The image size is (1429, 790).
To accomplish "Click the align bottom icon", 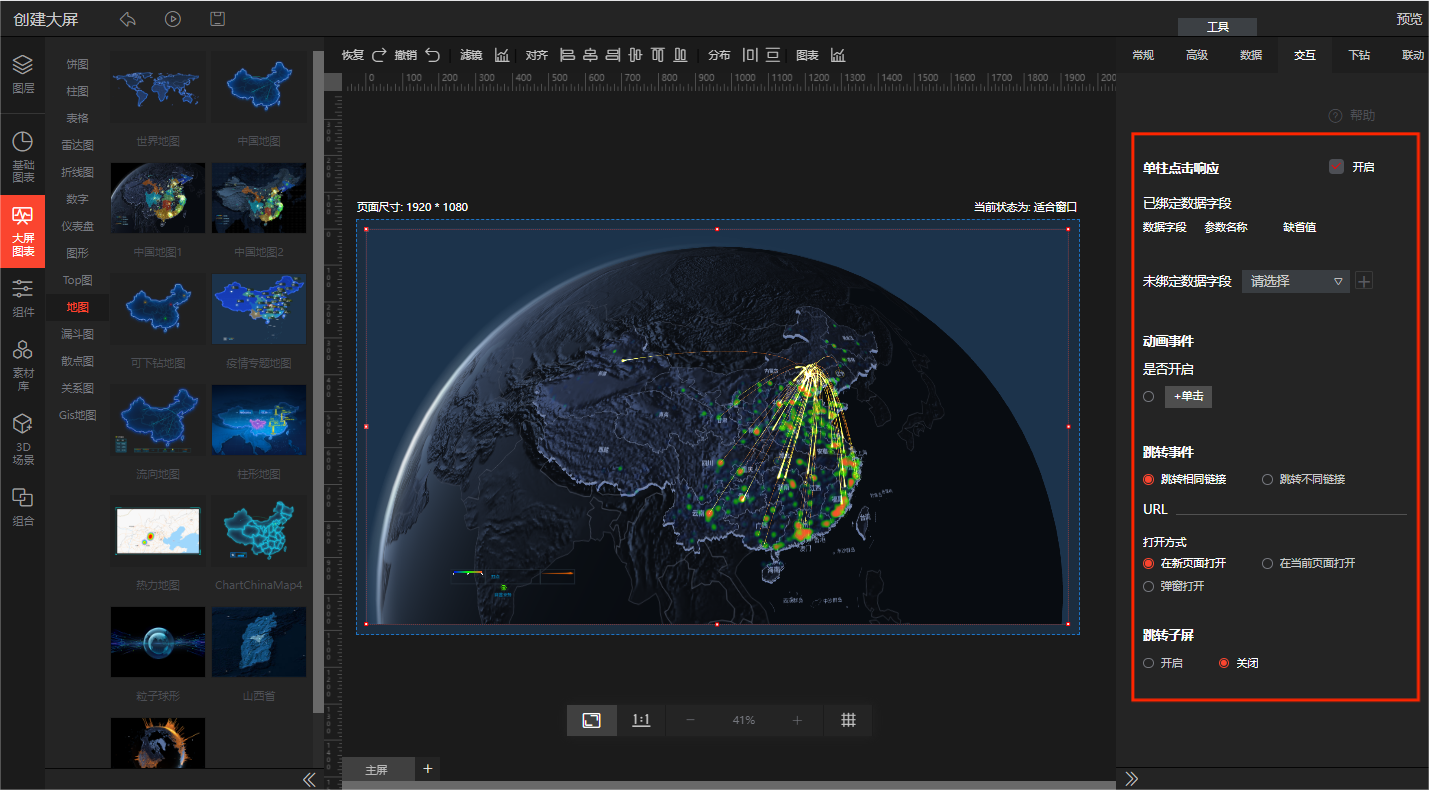I will pyautogui.click(x=680, y=55).
